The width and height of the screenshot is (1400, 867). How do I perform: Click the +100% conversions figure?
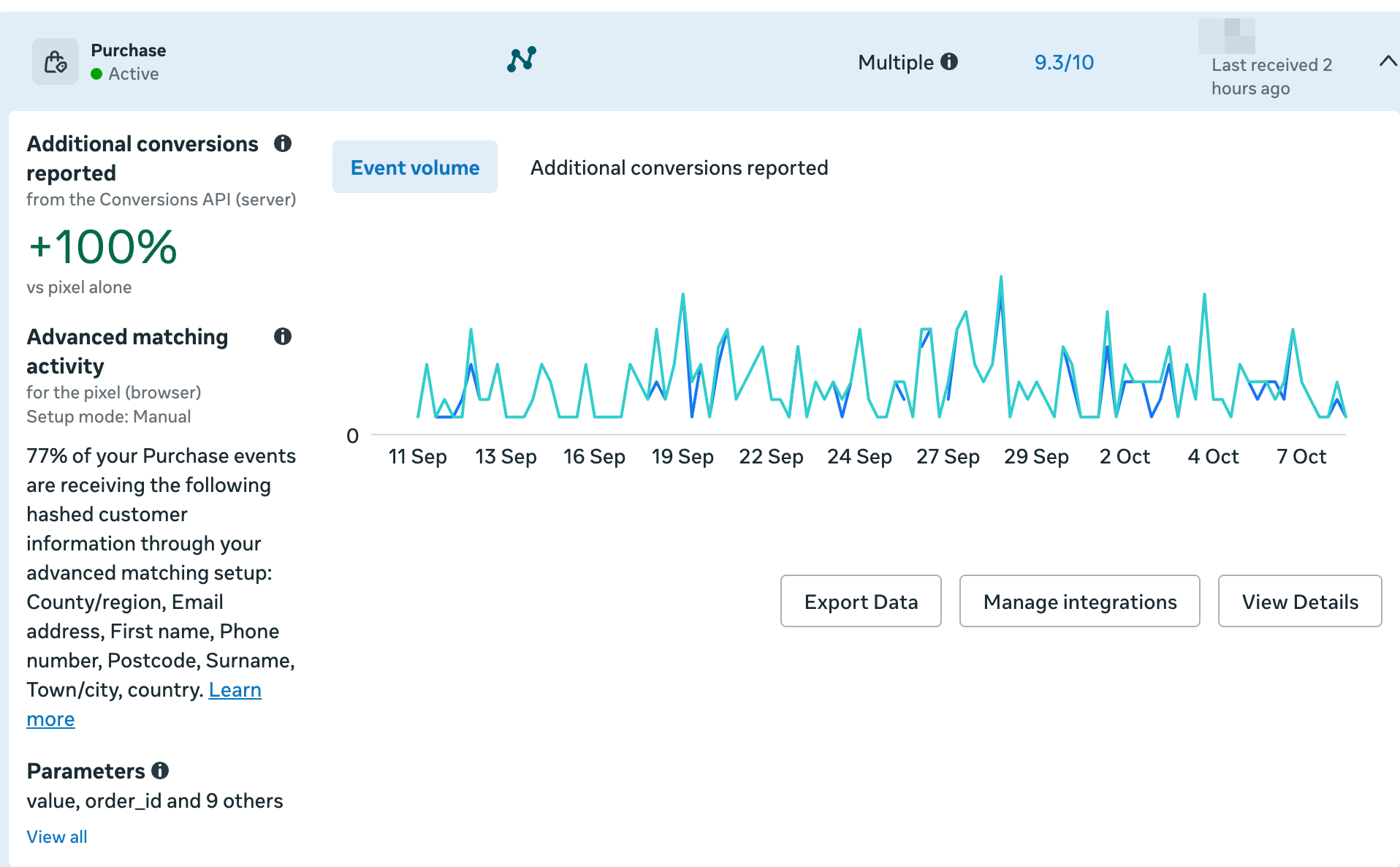coord(102,246)
